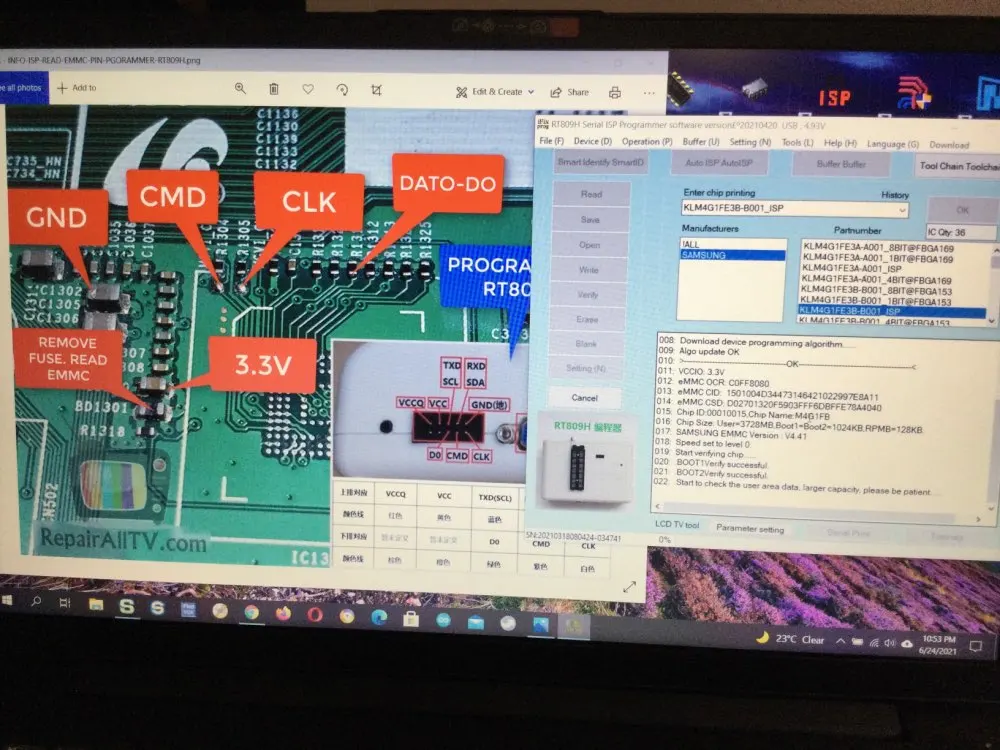Open Operation (P) menu in RT809H
The image size is (1000, 750).
point(647,142)
